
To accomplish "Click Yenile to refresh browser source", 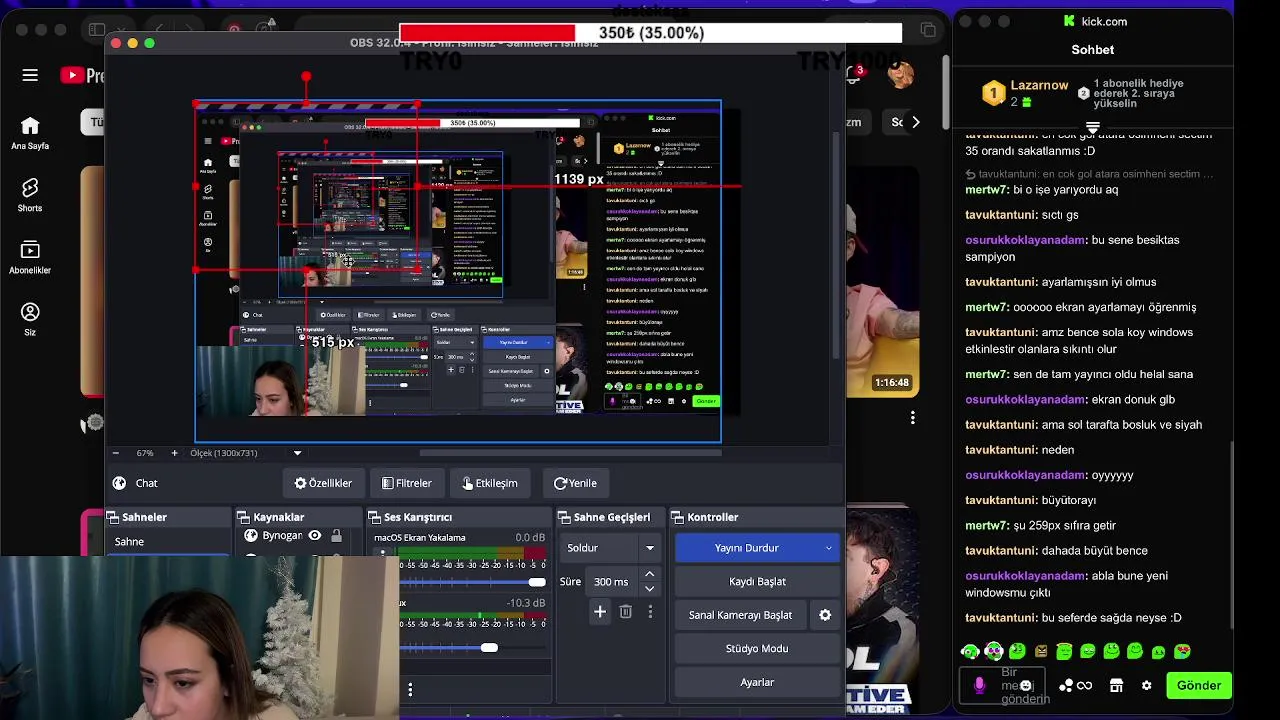I will [x=575, y=483].
